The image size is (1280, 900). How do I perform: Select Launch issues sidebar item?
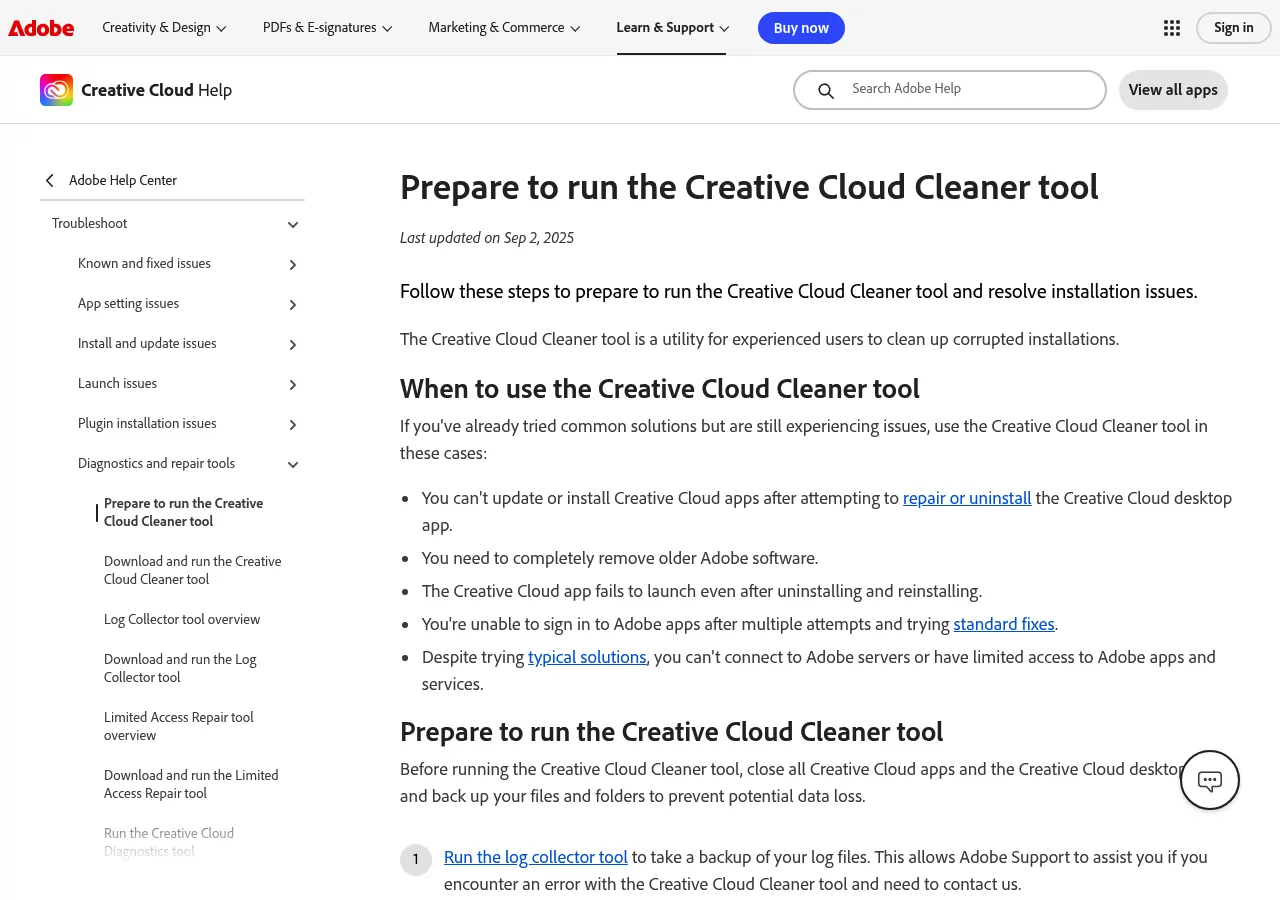tap(117, 383)
